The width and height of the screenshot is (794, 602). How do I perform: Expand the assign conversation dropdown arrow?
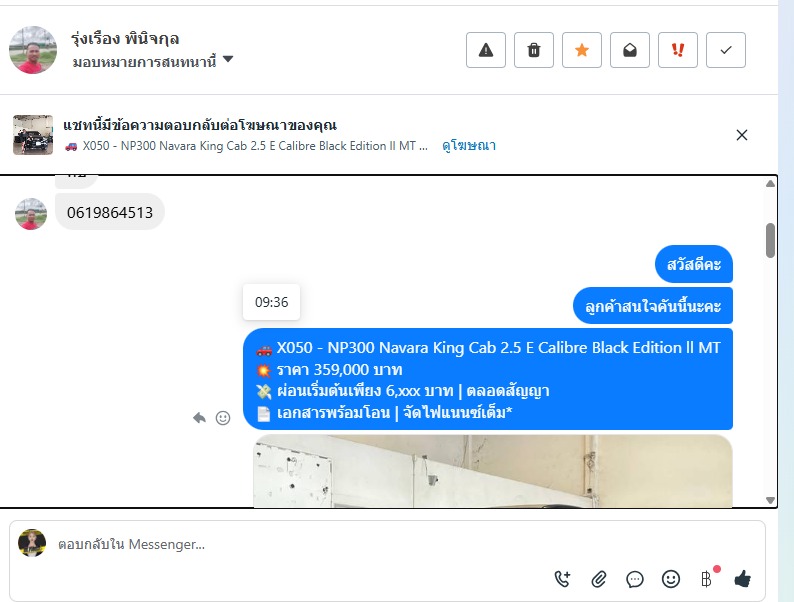pyautogui.click(x=228, y=59)
